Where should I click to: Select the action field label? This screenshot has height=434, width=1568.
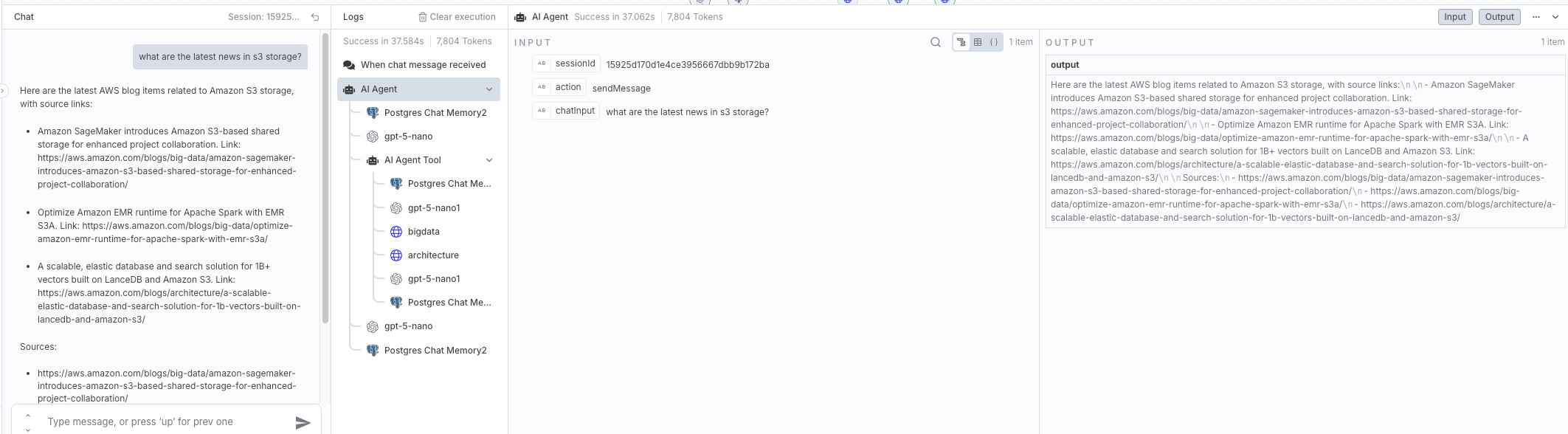[568, 88]
